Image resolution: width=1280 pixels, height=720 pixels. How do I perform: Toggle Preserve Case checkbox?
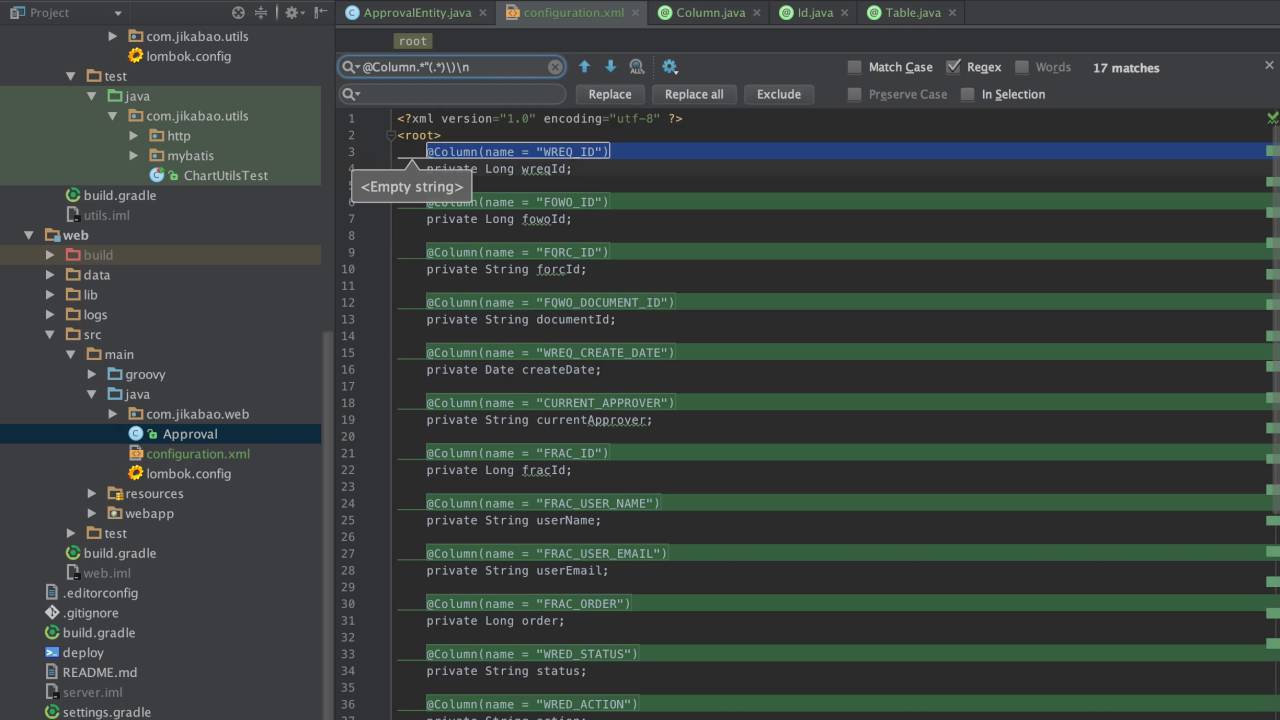(854, 94)
